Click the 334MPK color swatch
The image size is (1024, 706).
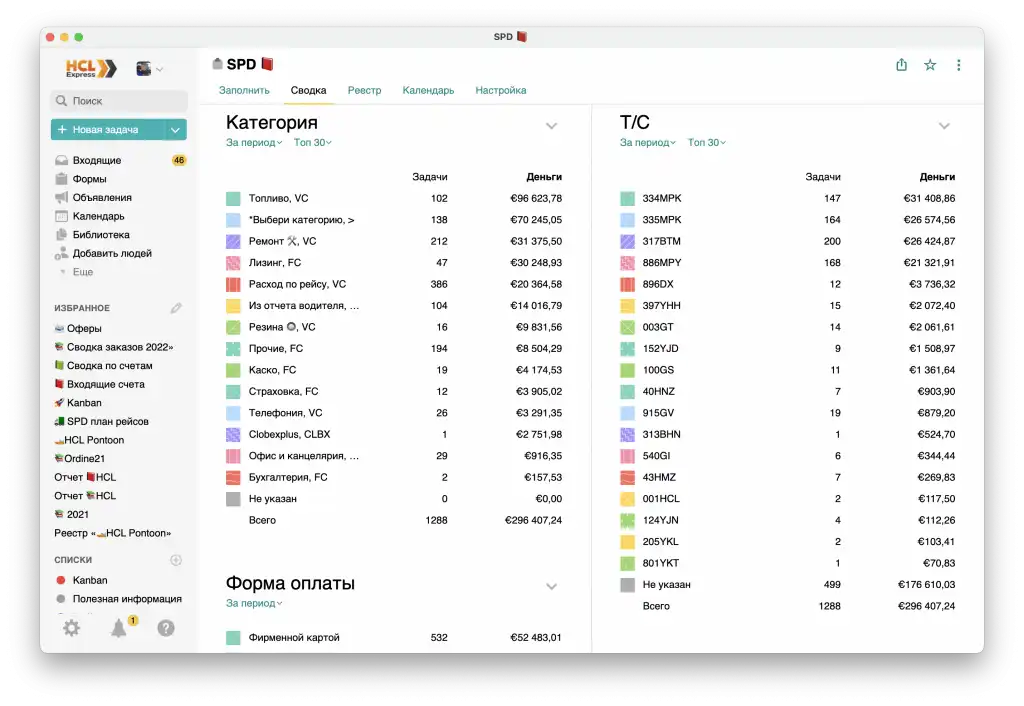(x=627, y=199)
